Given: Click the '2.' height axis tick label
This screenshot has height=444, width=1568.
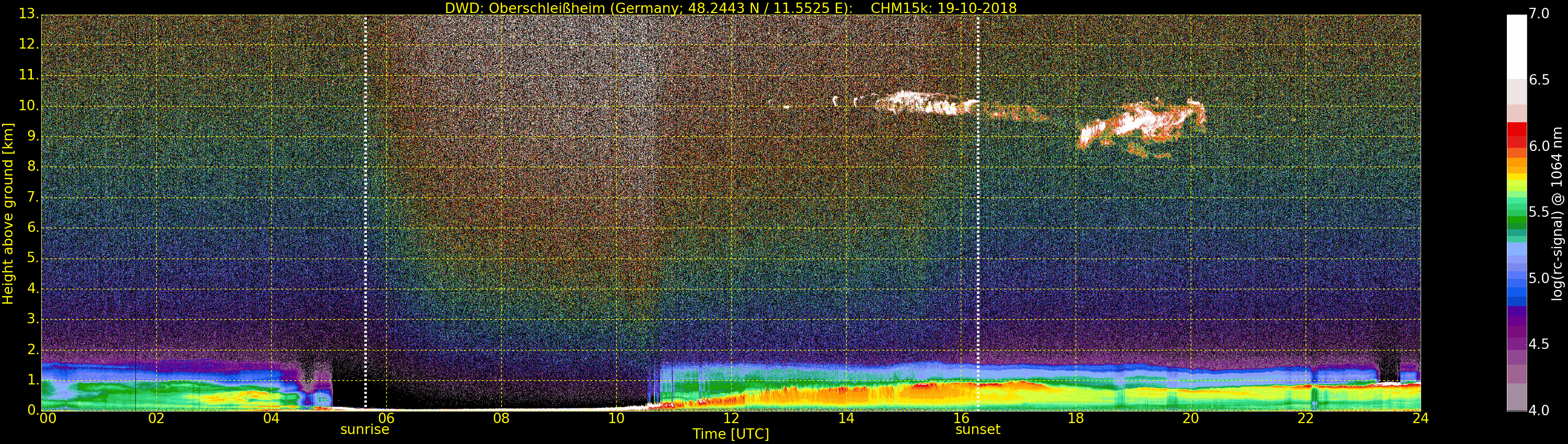Looking at the screenshot, I should (33, 349).
